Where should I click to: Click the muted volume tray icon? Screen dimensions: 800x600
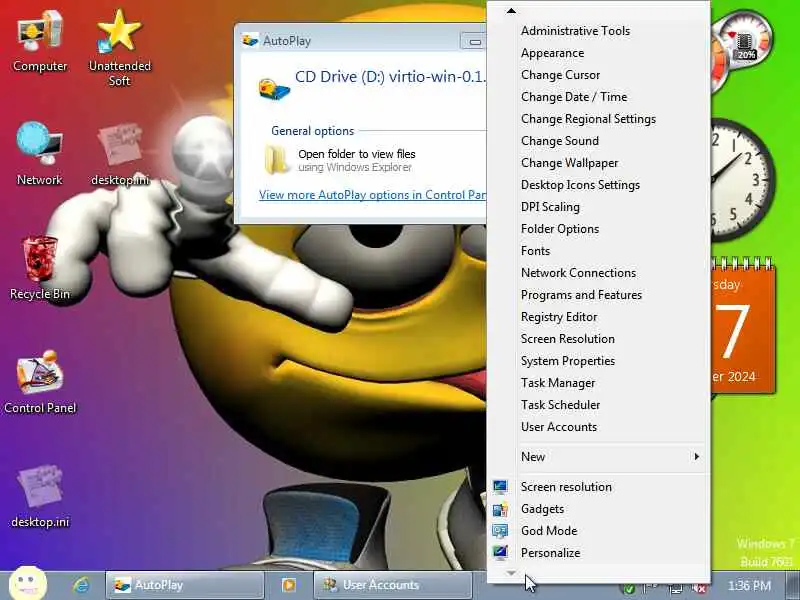pyautogui.click(x=700, y=588)
